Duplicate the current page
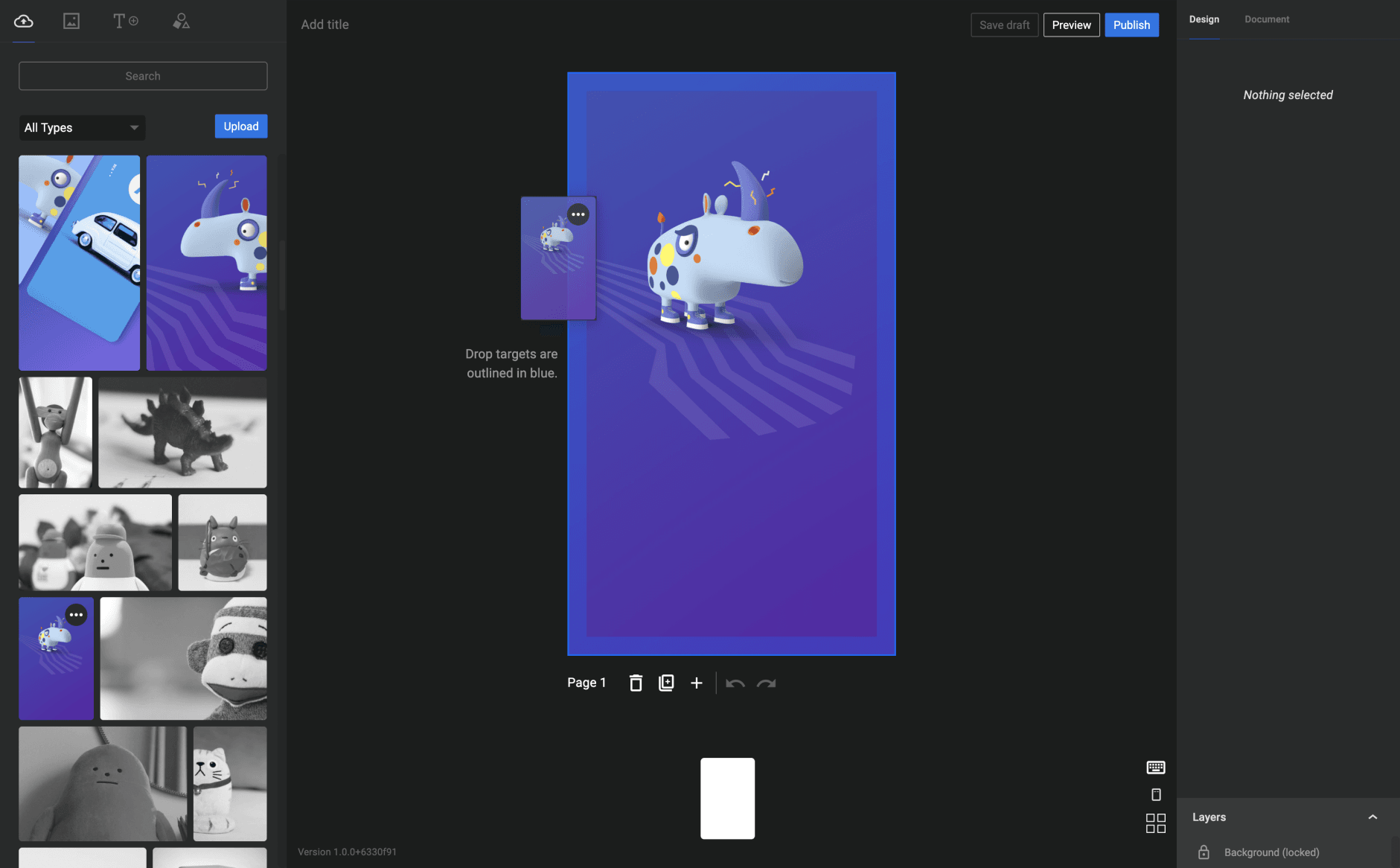This screenshot has width=1400, height=868. (x=666, y=683)
